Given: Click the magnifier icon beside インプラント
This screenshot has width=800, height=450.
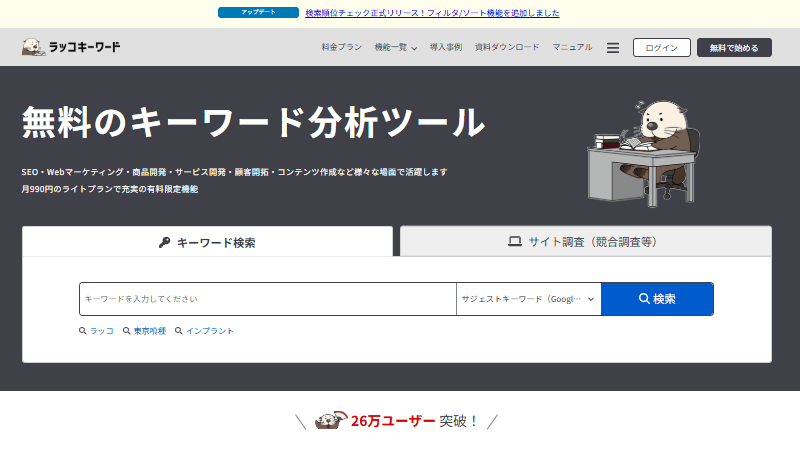Looking at the screenshot, I should pos(179,331).
